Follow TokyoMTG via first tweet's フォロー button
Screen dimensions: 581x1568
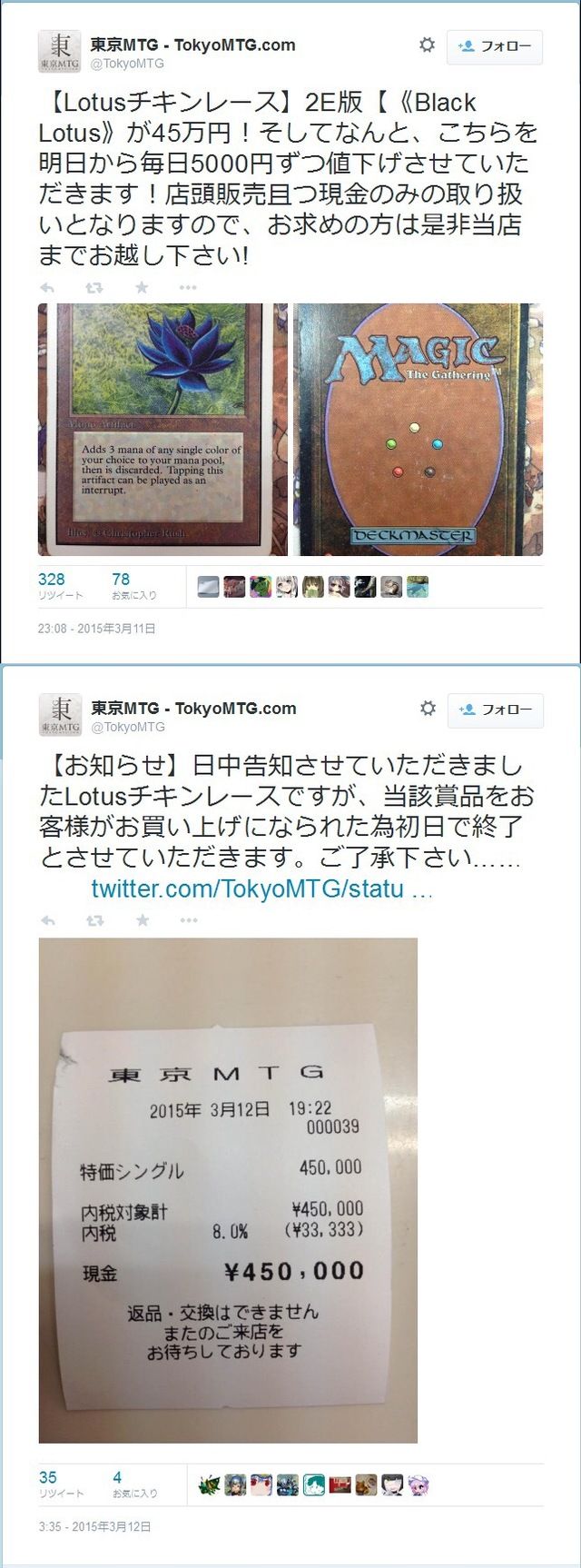(495, 46)
